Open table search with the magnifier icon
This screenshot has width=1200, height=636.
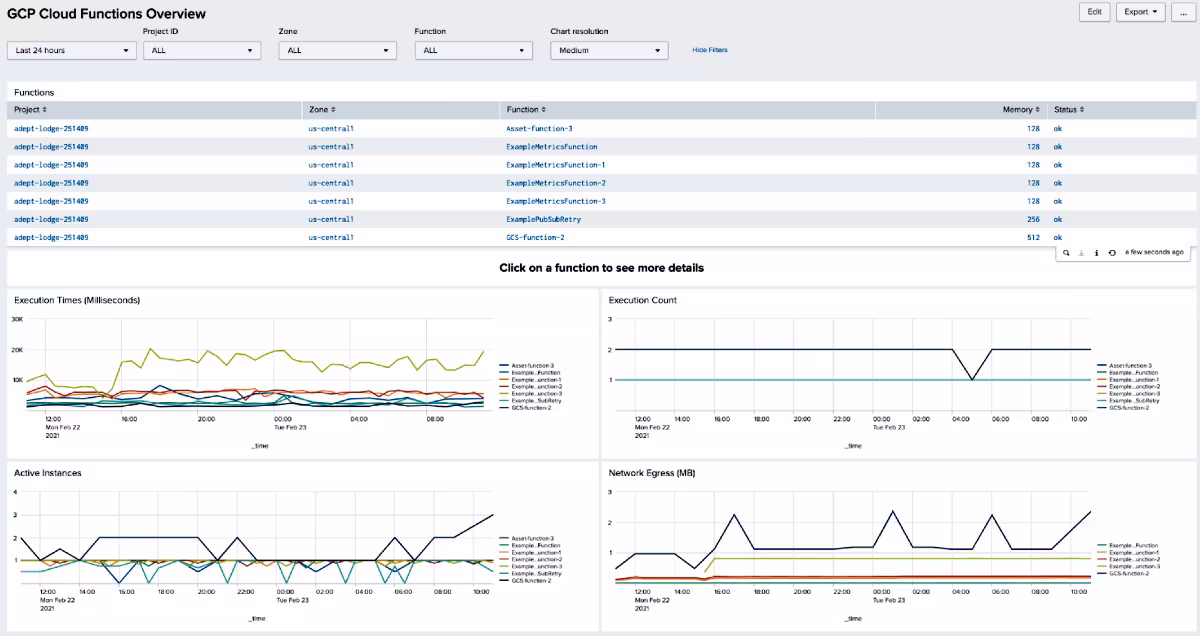[1065, 253]
